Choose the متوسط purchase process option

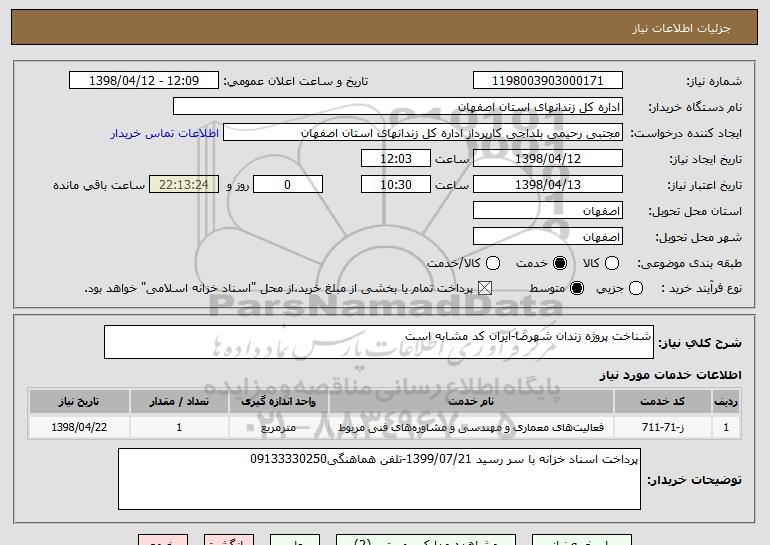(577, 288)
